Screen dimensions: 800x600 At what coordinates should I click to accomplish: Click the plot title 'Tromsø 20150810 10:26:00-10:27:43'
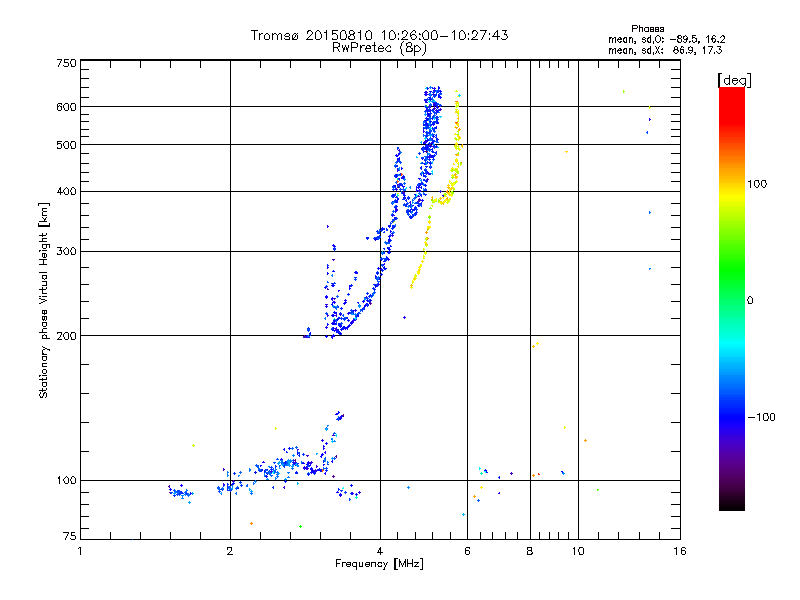[379, 35]
